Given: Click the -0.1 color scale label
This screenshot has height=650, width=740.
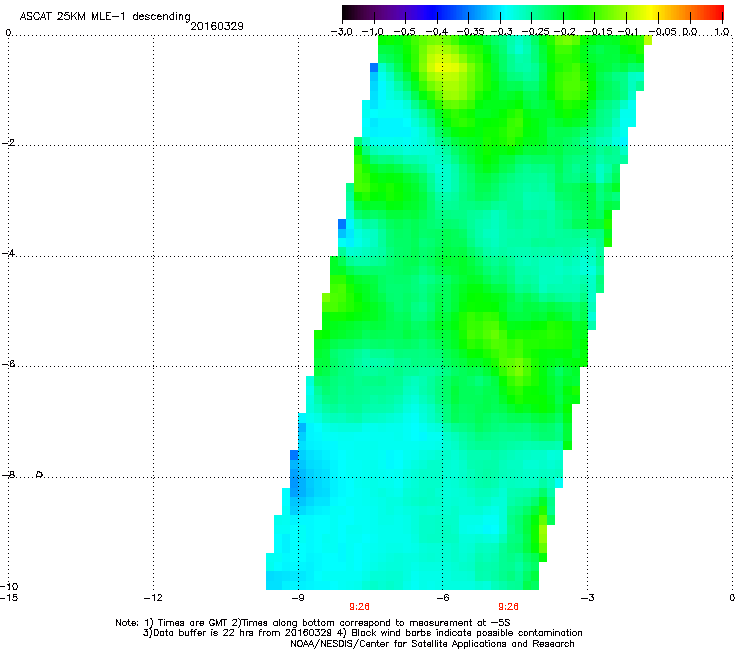Looking at the screenshot, I should [x=628, y=32].
